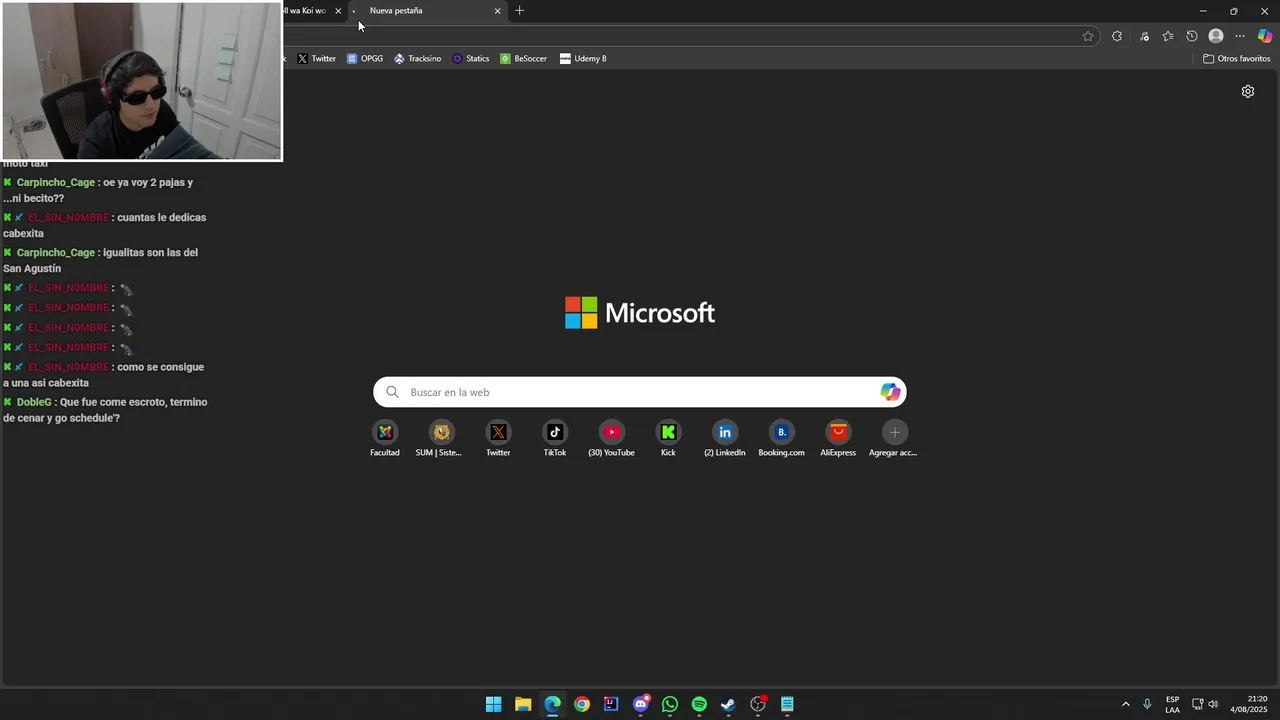Close the Nueva pestaña tab

[x=497, y=11]
